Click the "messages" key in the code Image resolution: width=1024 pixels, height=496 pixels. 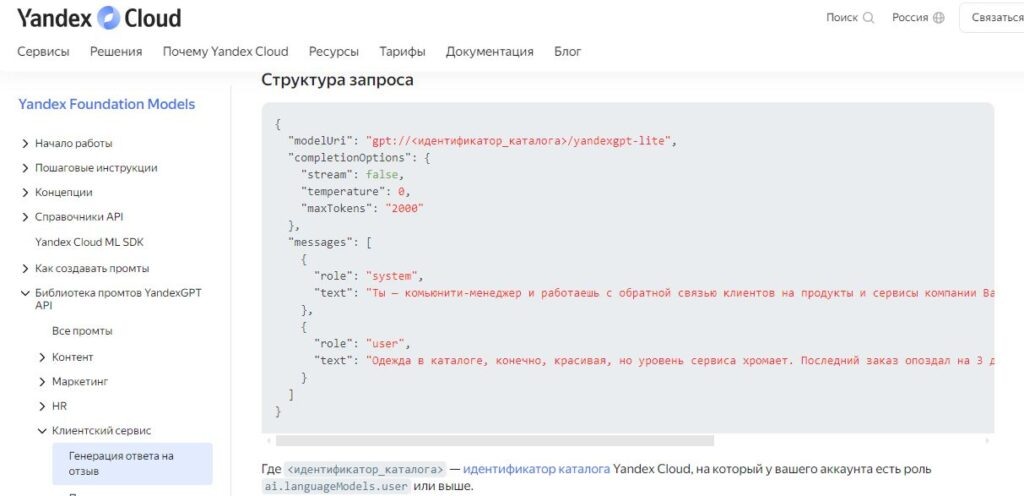click(320, 242)
